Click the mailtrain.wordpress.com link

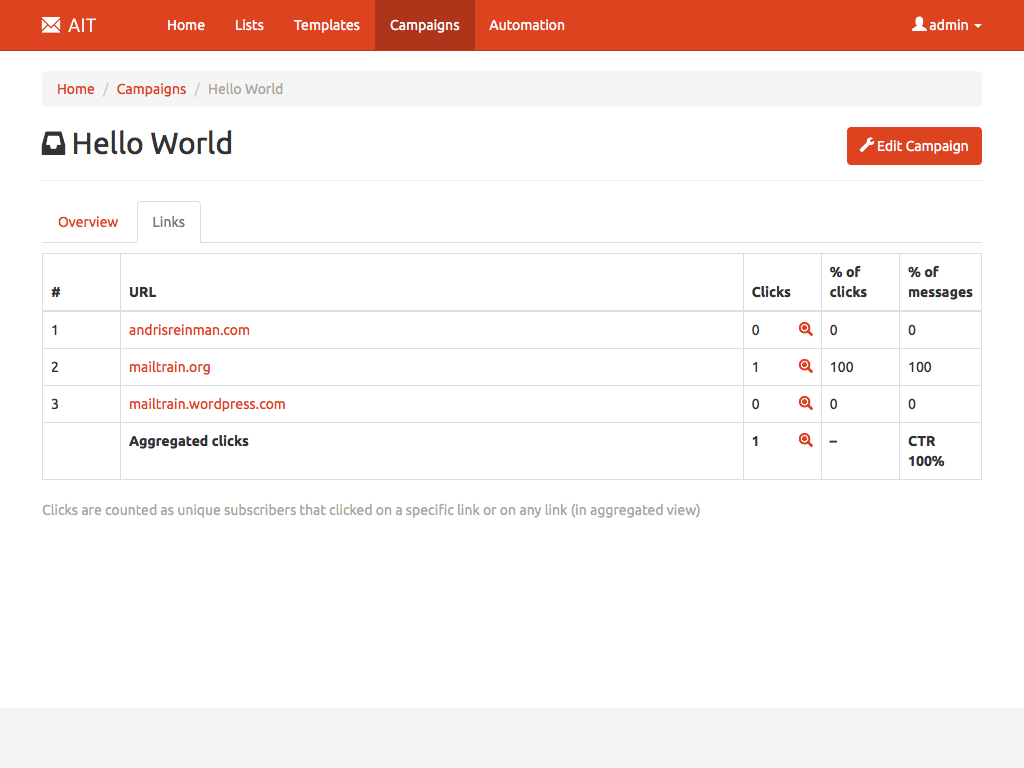coord(207,404)
